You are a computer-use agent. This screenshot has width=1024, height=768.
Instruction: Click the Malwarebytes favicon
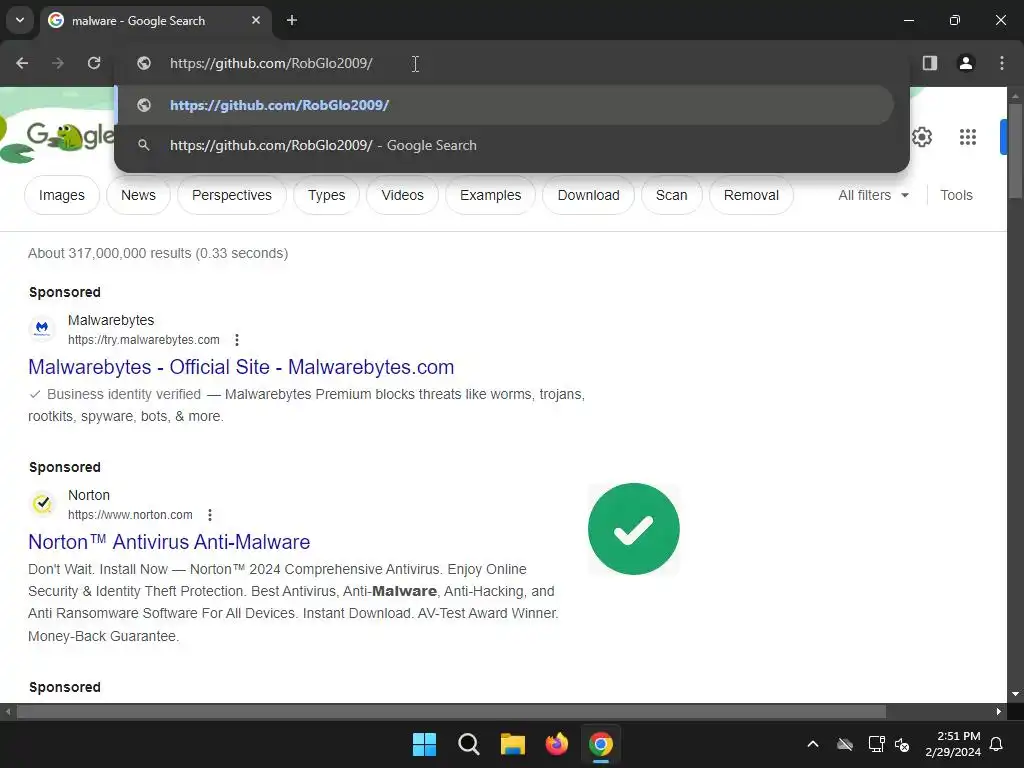[x=42, y=328]
